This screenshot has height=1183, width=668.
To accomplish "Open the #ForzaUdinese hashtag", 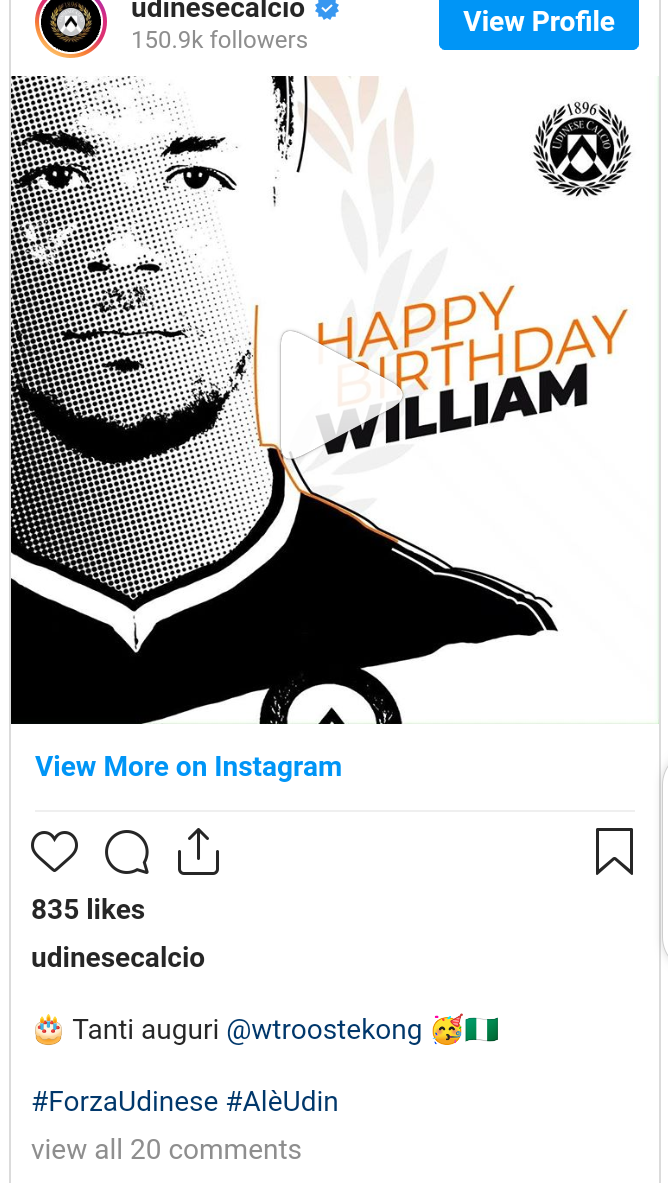I will pyautogui.click(x=125, y=1102).
